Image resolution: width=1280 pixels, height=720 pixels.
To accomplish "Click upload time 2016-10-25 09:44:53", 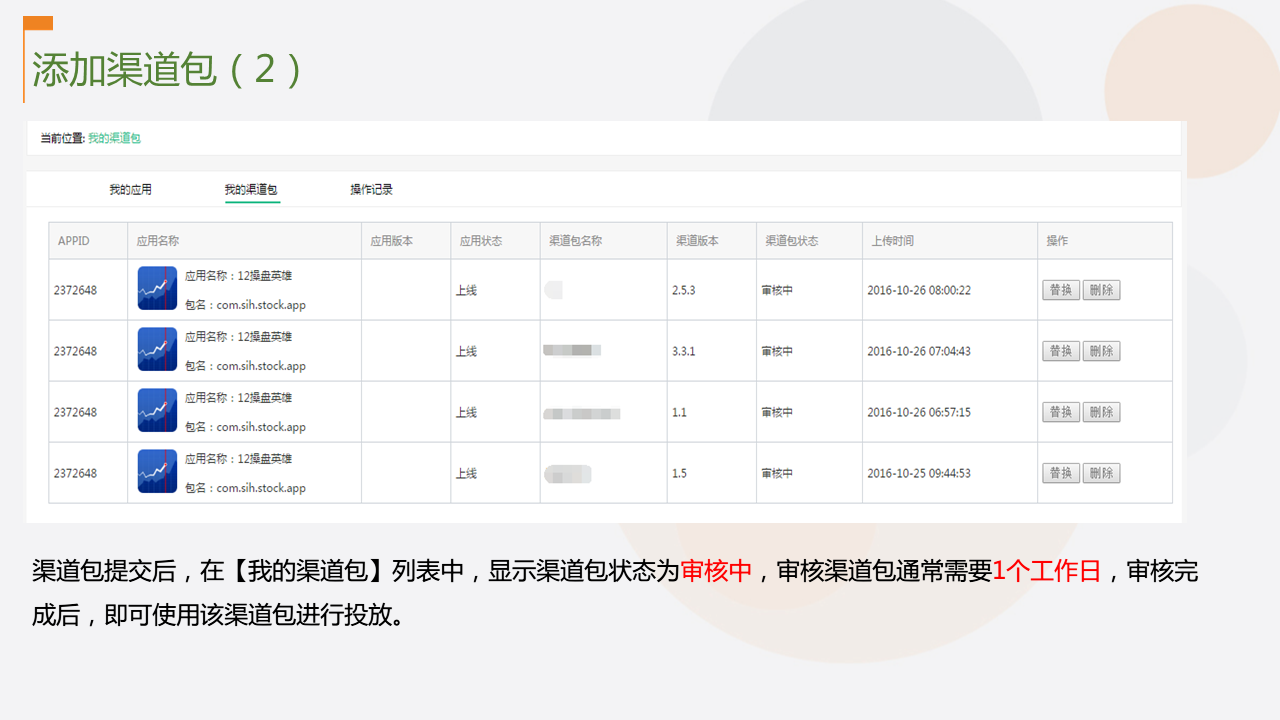I will [x=919, y=473].
